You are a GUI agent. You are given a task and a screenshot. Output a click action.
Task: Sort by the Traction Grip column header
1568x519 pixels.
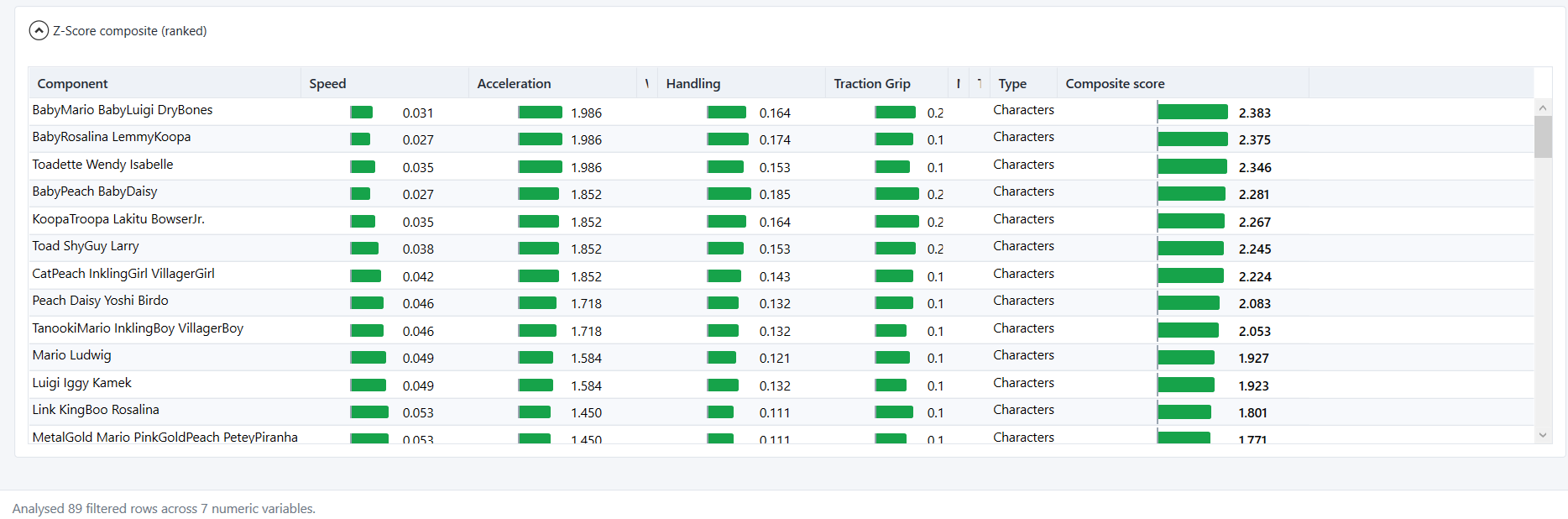click(x=886, y=83)
